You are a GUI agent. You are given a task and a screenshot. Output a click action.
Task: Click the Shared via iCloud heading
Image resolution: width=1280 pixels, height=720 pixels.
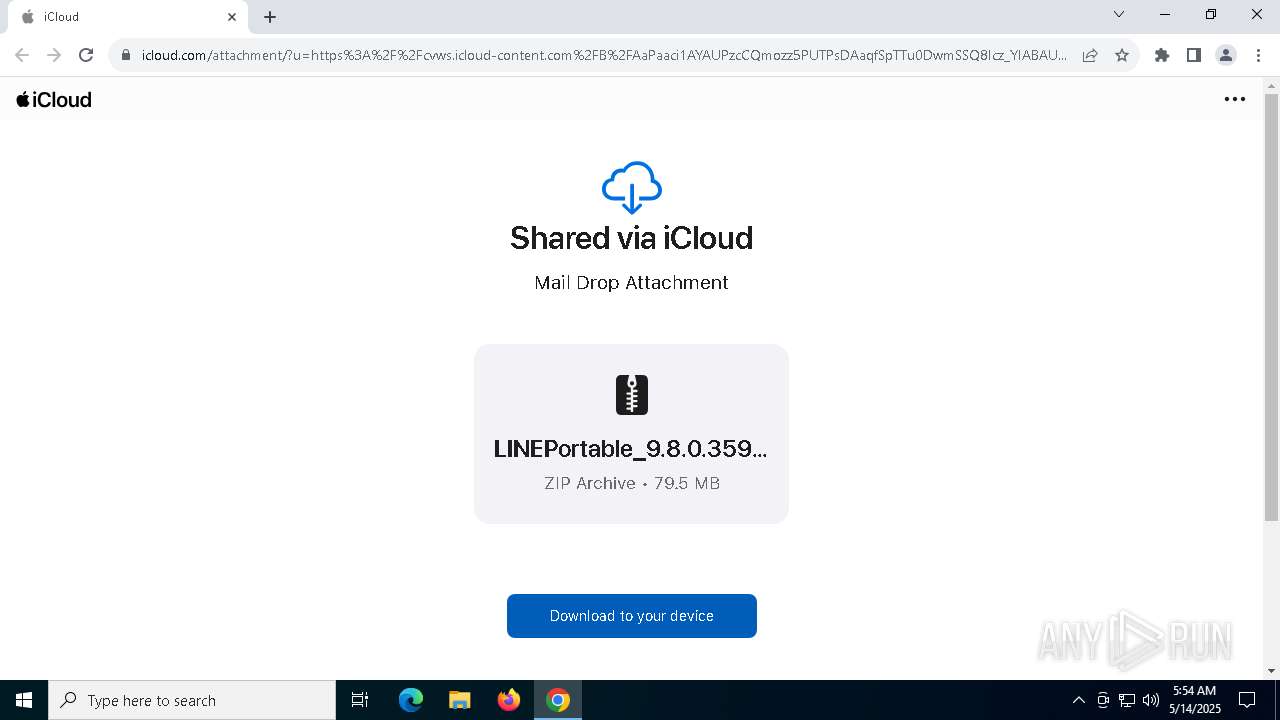coord(631,238)
